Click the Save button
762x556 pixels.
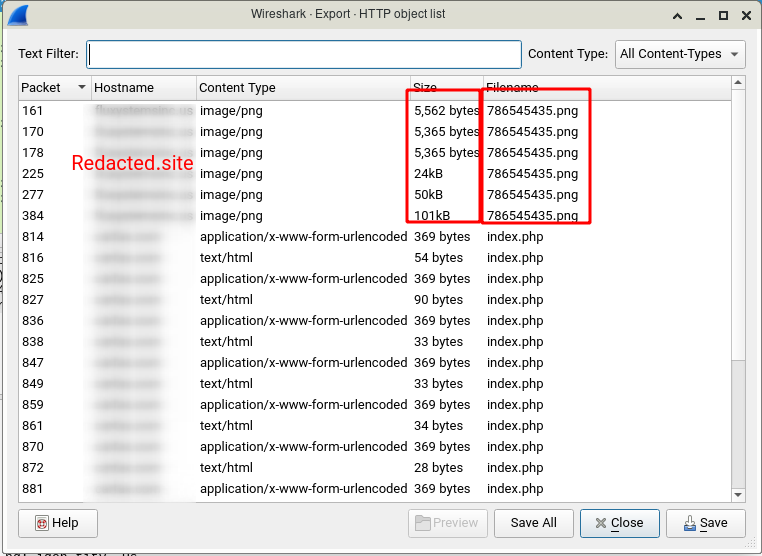[706, 523]
